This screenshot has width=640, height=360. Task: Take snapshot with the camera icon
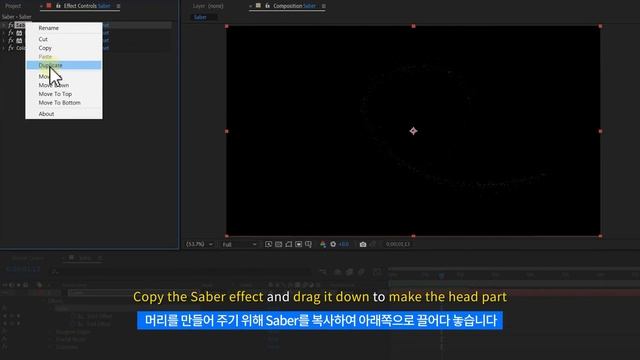point(363,244)
